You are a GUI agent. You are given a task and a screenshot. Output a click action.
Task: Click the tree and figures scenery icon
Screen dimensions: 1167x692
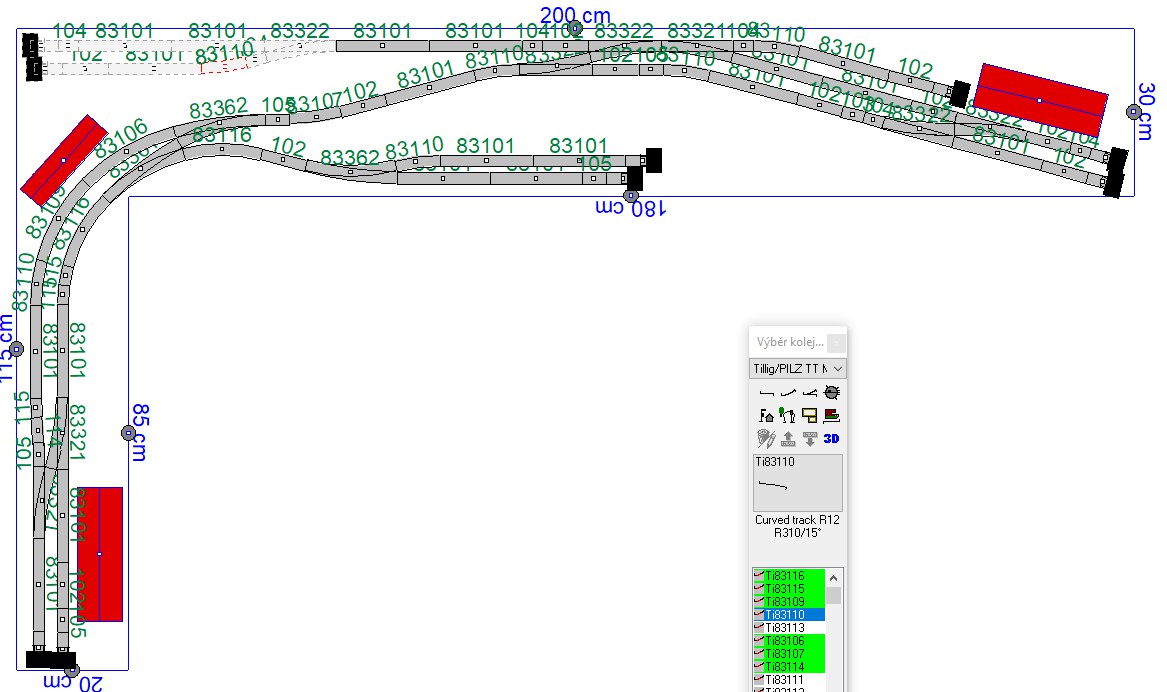coord(789,415)
